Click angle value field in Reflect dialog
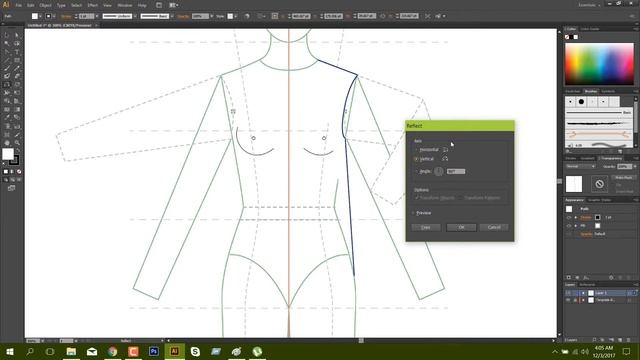Viewport: 640px width, 360px height. (456, 171)
